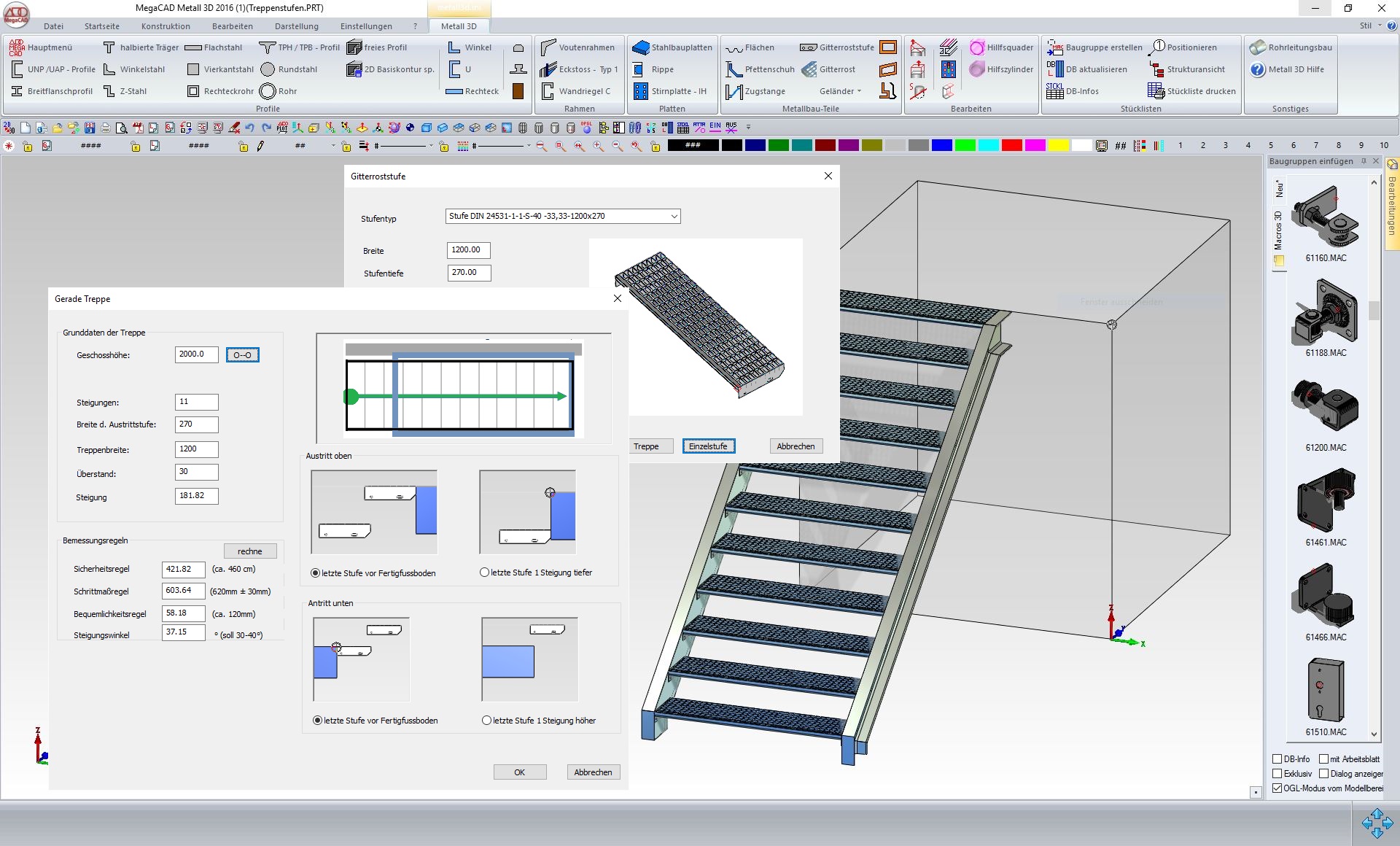This screenshot has width=1400, height=846.
Task: Click the O--O button beside Geschosshöhe
Action: (243, 355)
